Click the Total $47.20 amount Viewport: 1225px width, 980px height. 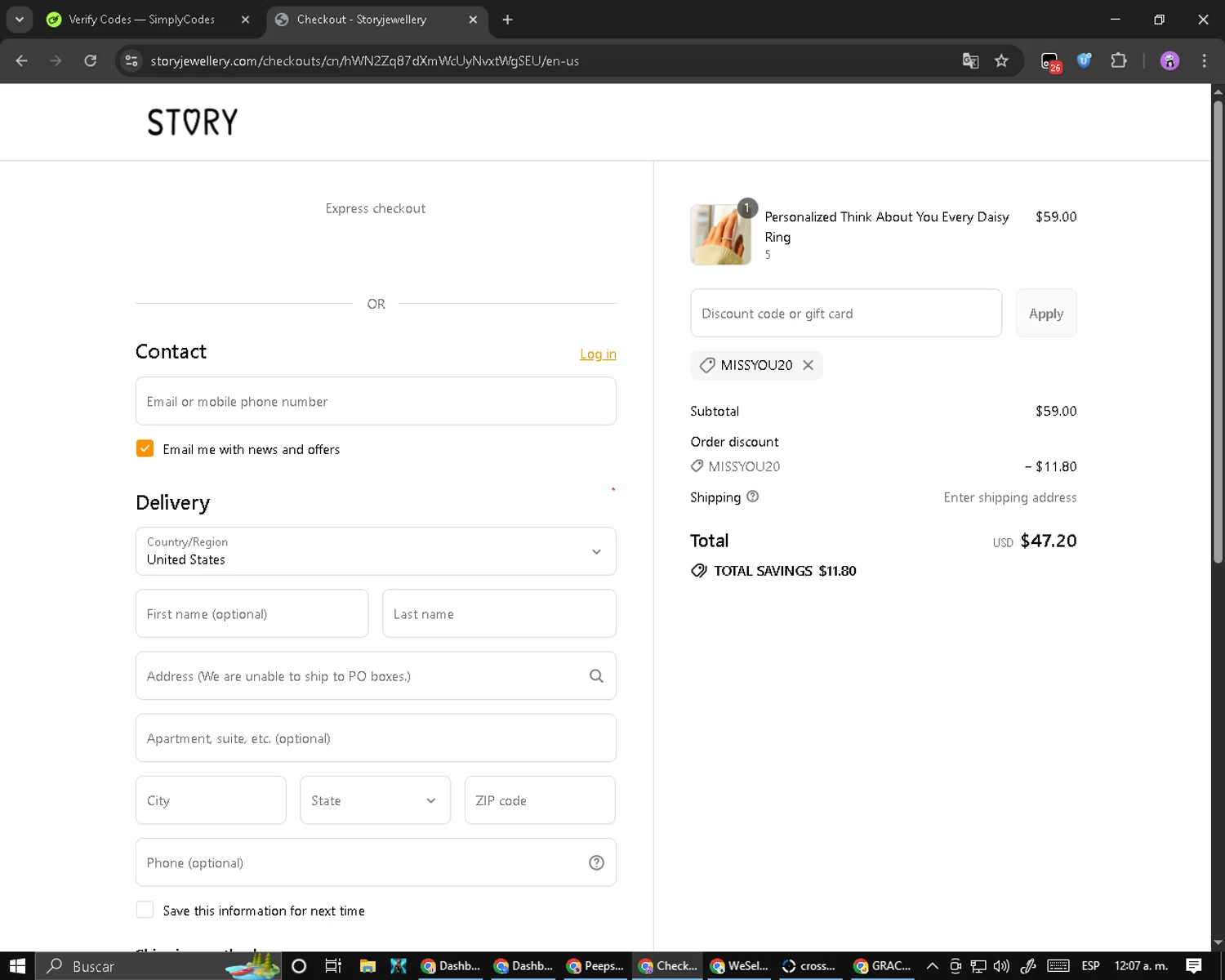click(1049, 541)
